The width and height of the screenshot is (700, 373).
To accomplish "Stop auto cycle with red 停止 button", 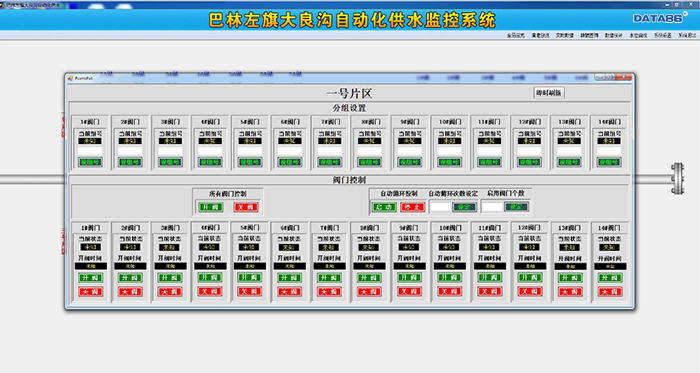I will coord(412,207).
